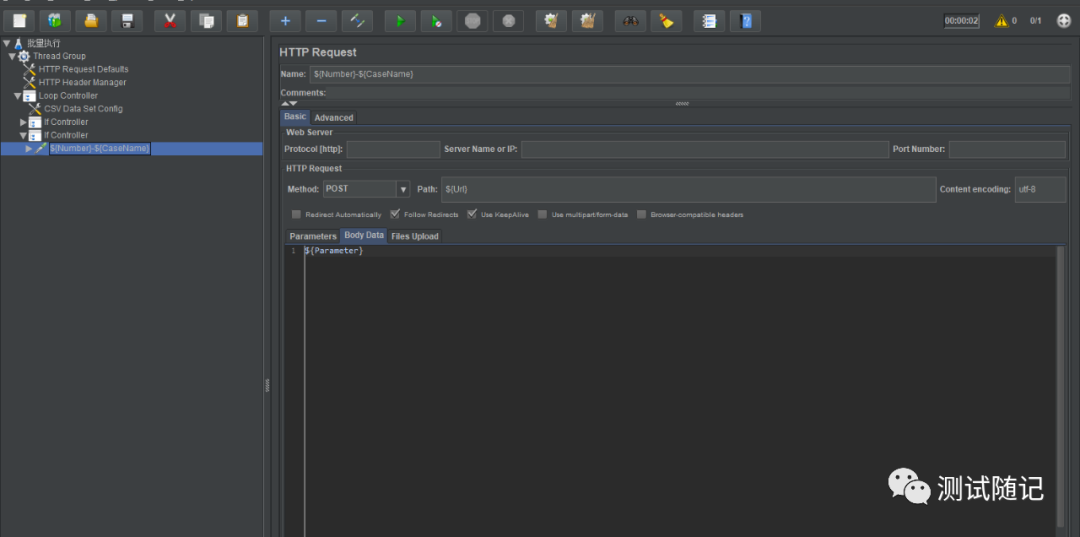Collapse all tree nodes with minus icon

[x=321, y=21]
